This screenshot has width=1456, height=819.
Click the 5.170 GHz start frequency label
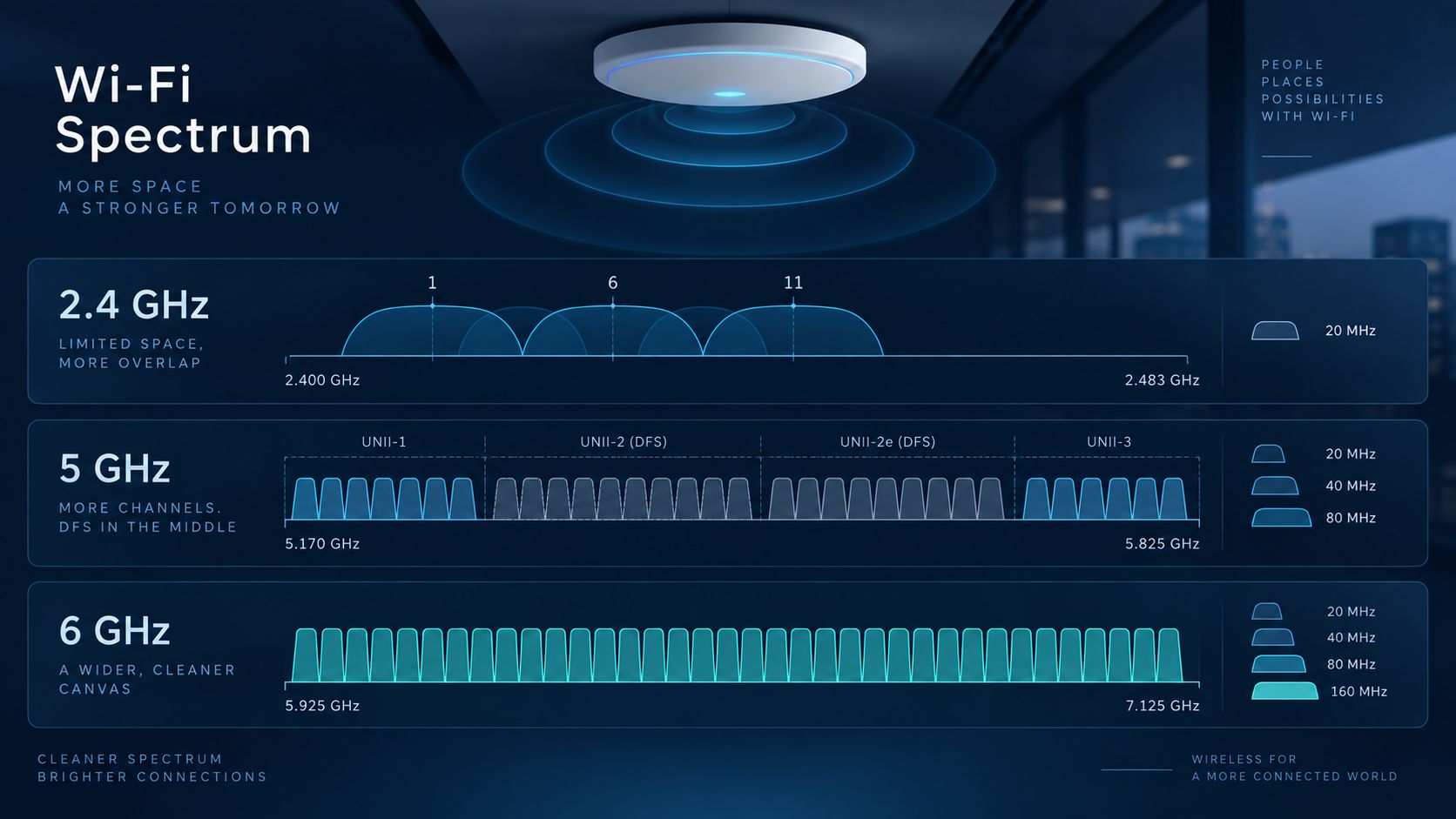point(322,544)
